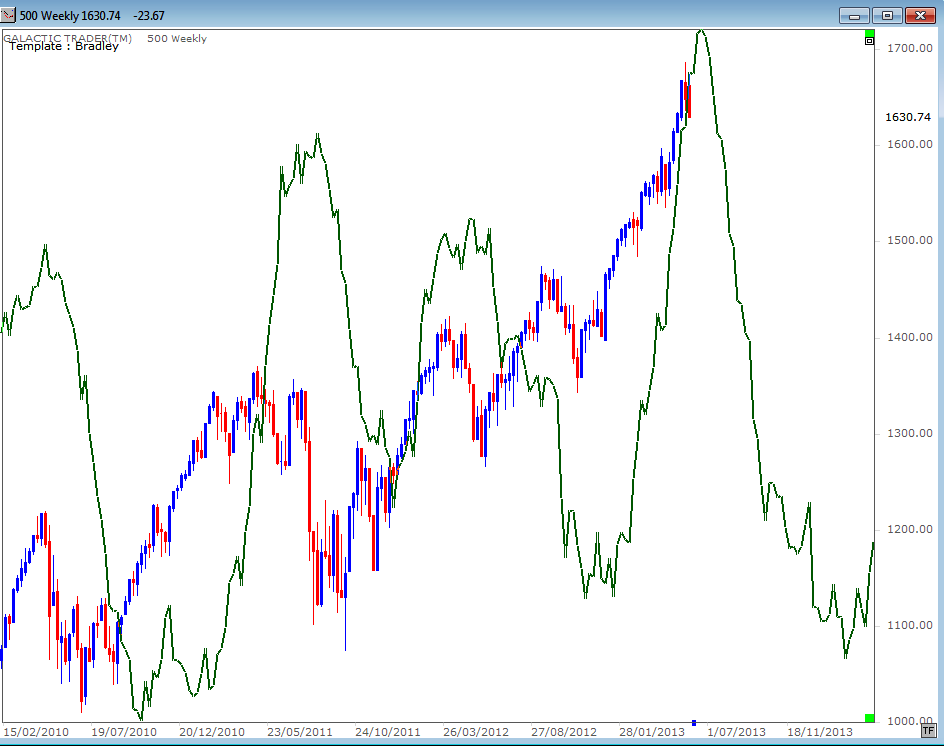Image resolution: width=944 pixels, height=746 pixels.
Task: Maximize the 500 Weekly chart window
Action: [887, 16]
